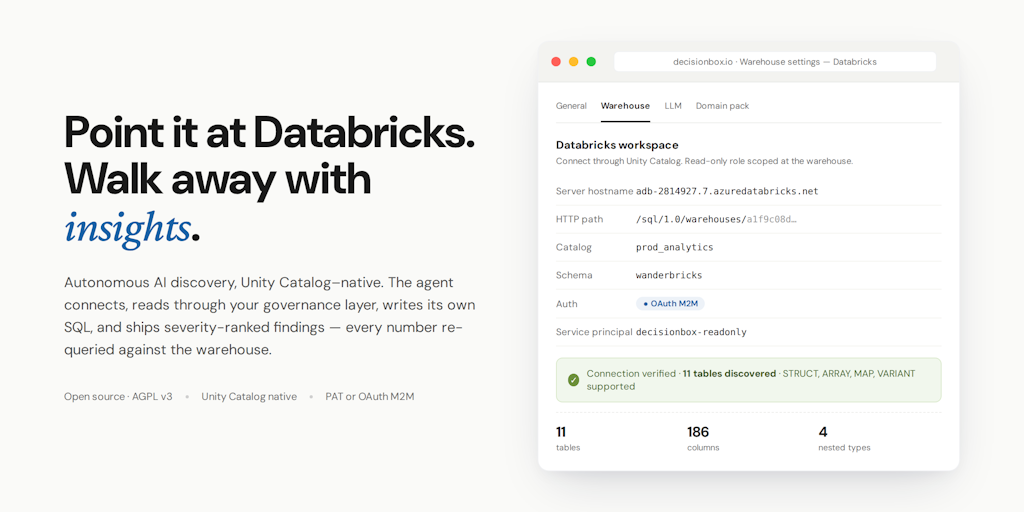The height and width of the screenshot is (512, 1024).
Task: Click the green maximize window dot
Action: [591, 61]
